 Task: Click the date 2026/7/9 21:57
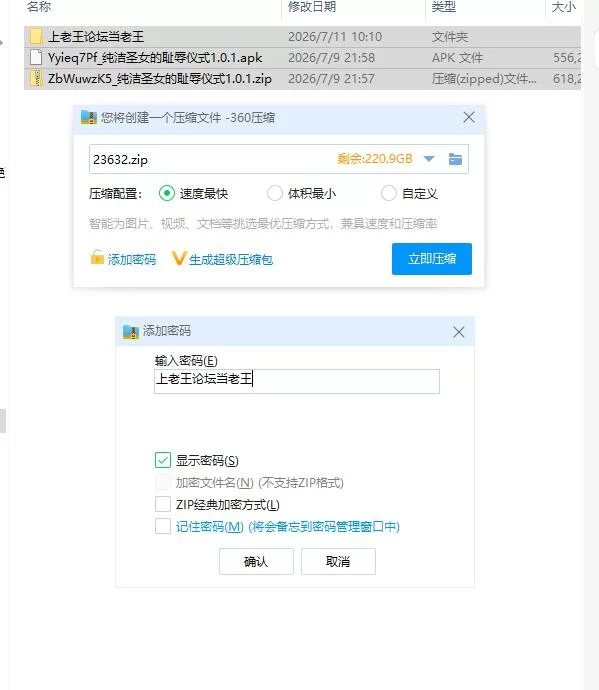pyautogui.click(x=331, y=79)
